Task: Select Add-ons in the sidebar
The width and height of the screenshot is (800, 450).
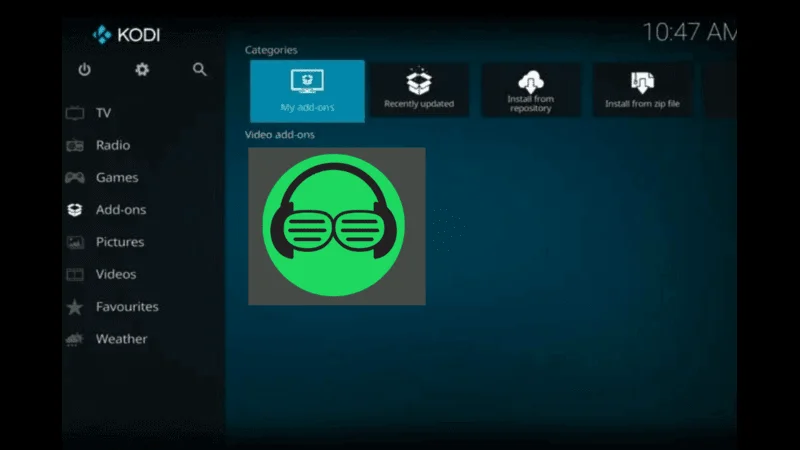Action: click(121, 210)
